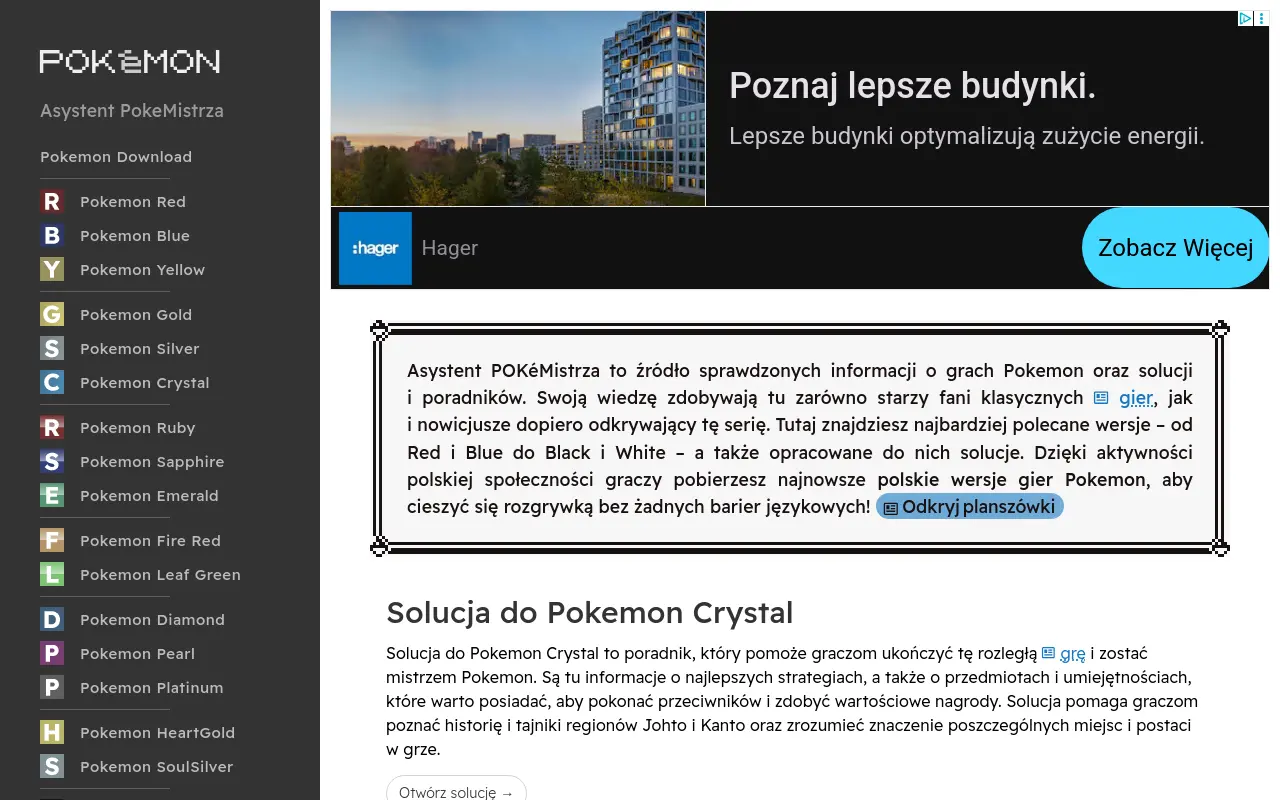Open the AdChoices icon on the banner
This screenshot has height=800, width=1280.
(x=1246, y=19)
